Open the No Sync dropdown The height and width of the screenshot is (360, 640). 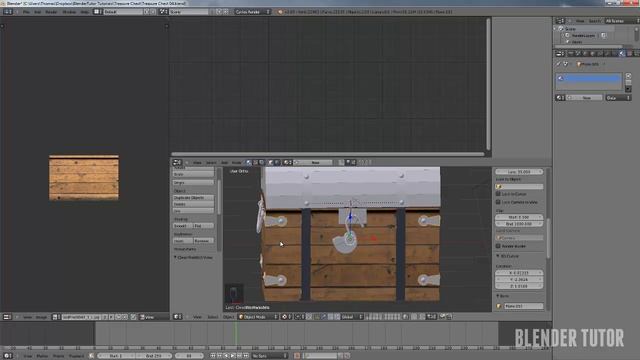(x=269, y=356)
